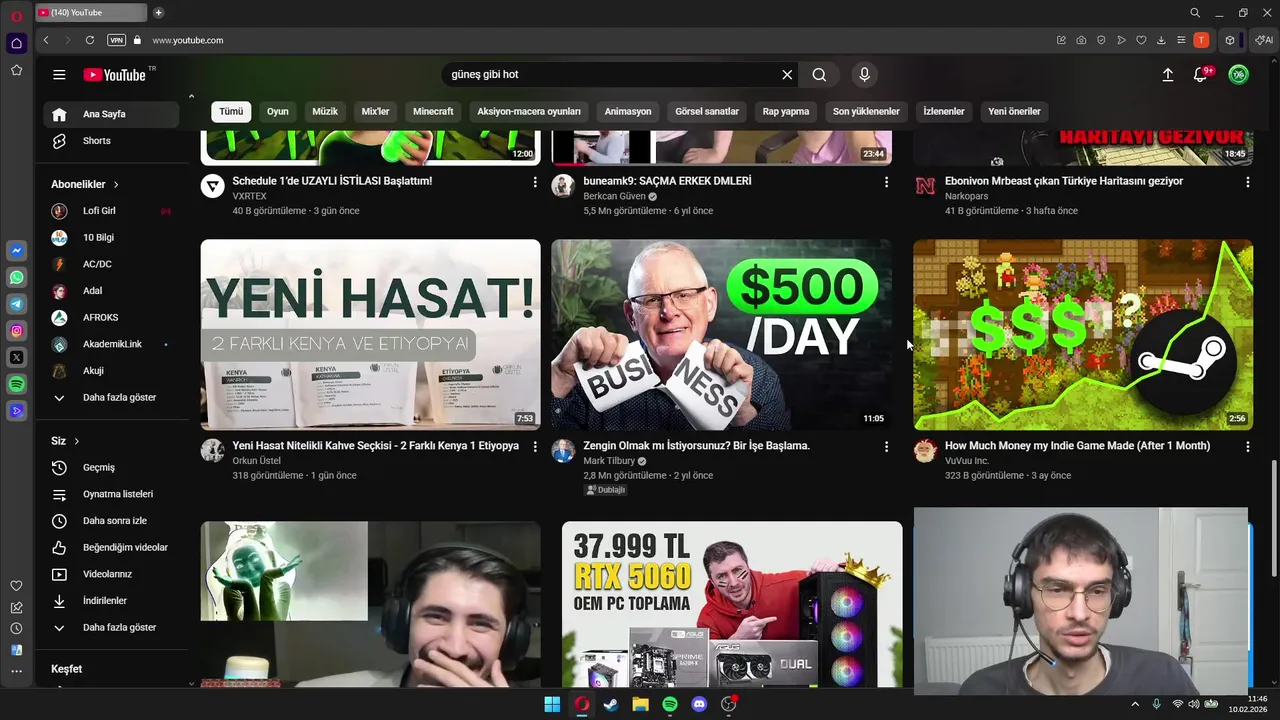Open the notifications bell
Screen dimensions: 1280x720
click(x=1201, y=75)
